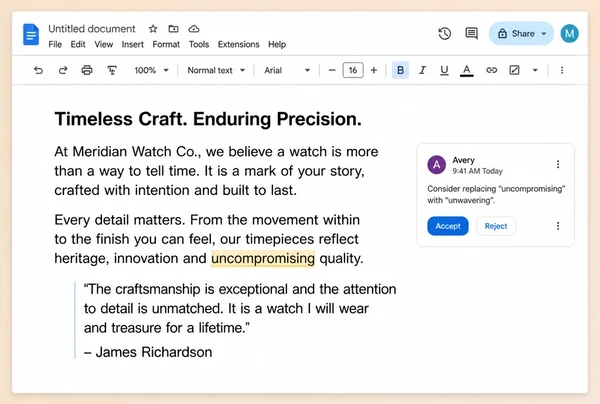
Task: Open the toolbar more options menu
Action: [x=562, y=70]
